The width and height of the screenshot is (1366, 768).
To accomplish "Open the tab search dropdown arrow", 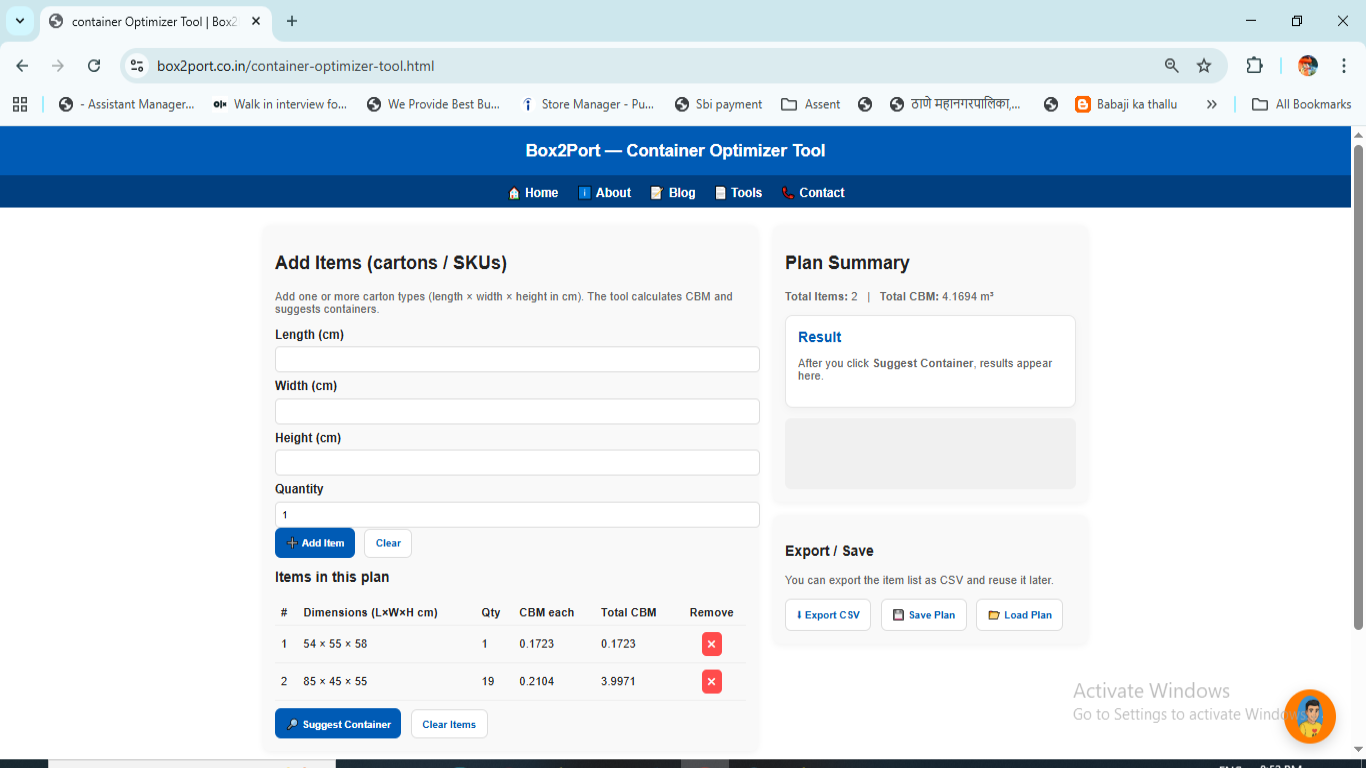I will tap(19, 21).
